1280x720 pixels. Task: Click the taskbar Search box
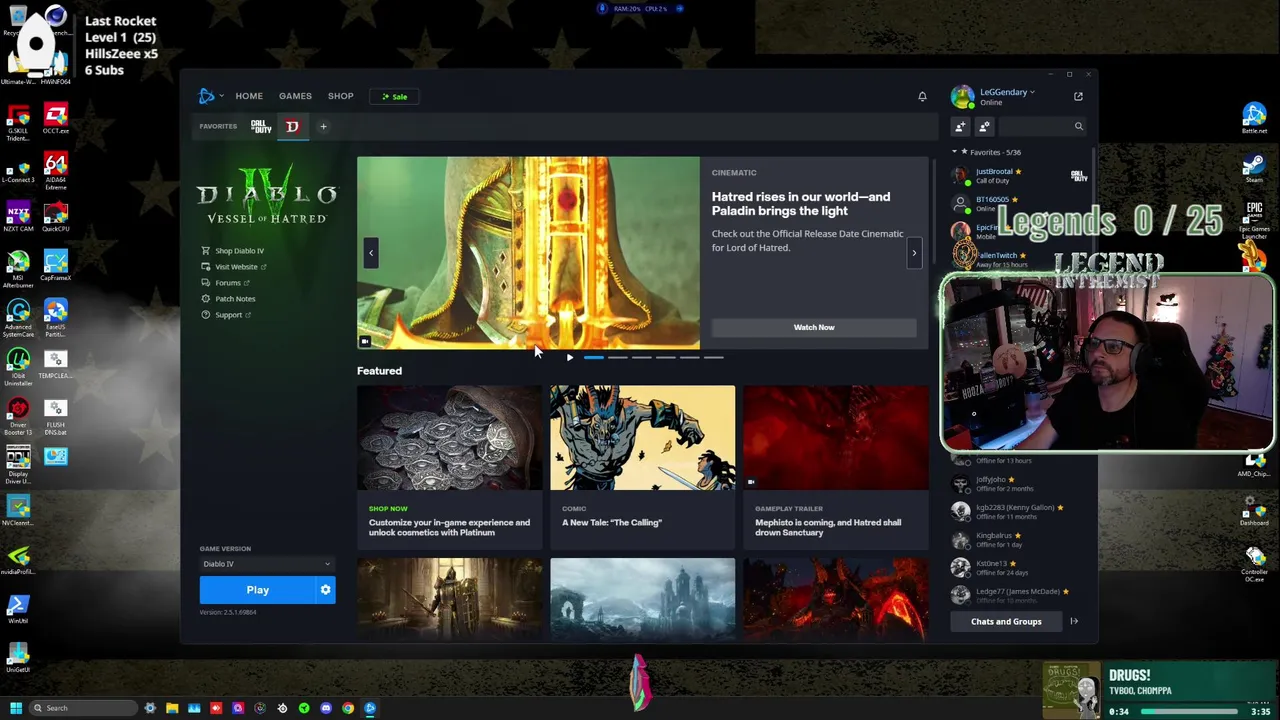(x=82, y=708)
